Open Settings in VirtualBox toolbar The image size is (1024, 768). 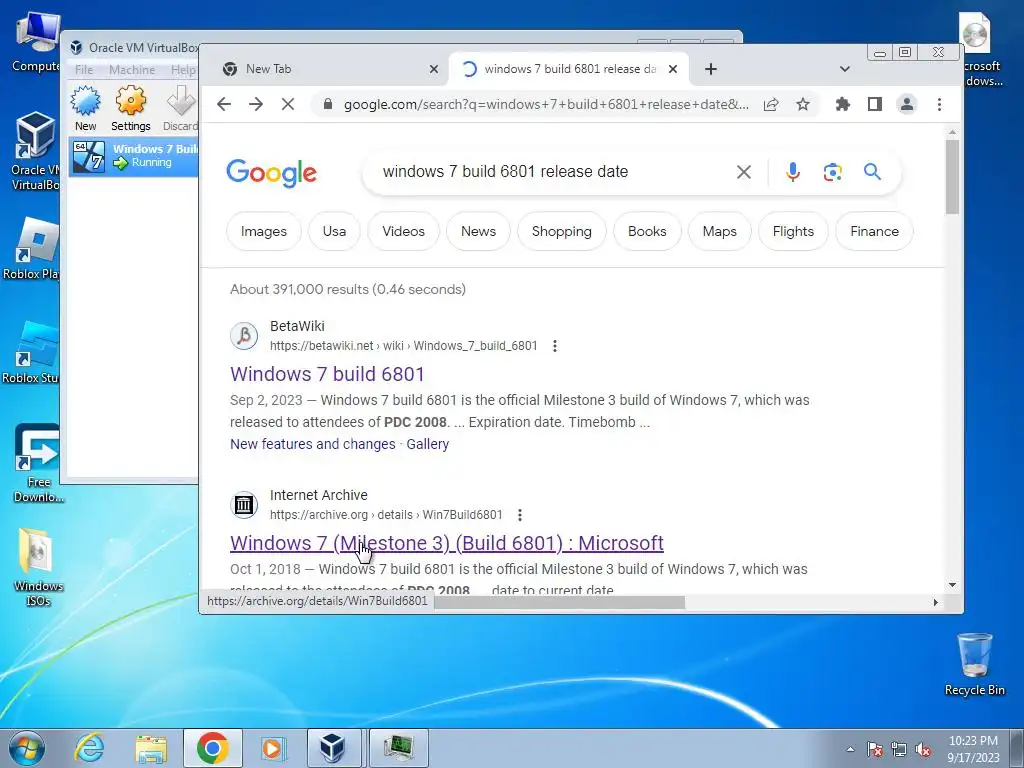coord(131,109)
